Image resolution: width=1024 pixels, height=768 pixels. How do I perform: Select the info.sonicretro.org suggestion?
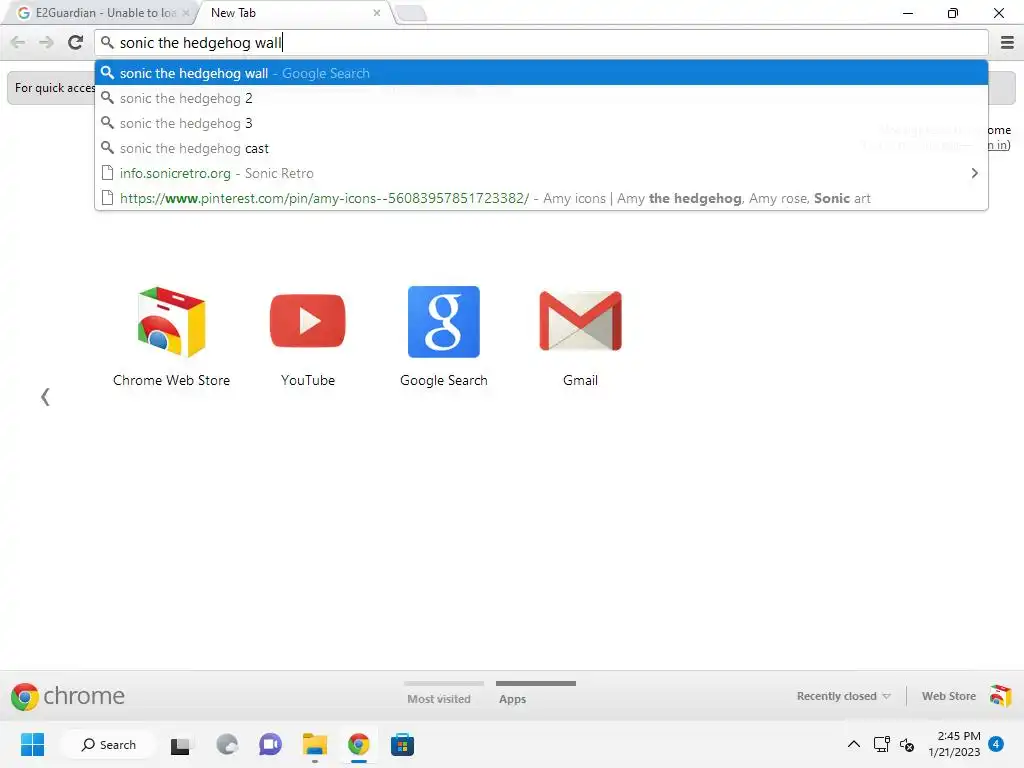tap(541, 173)
